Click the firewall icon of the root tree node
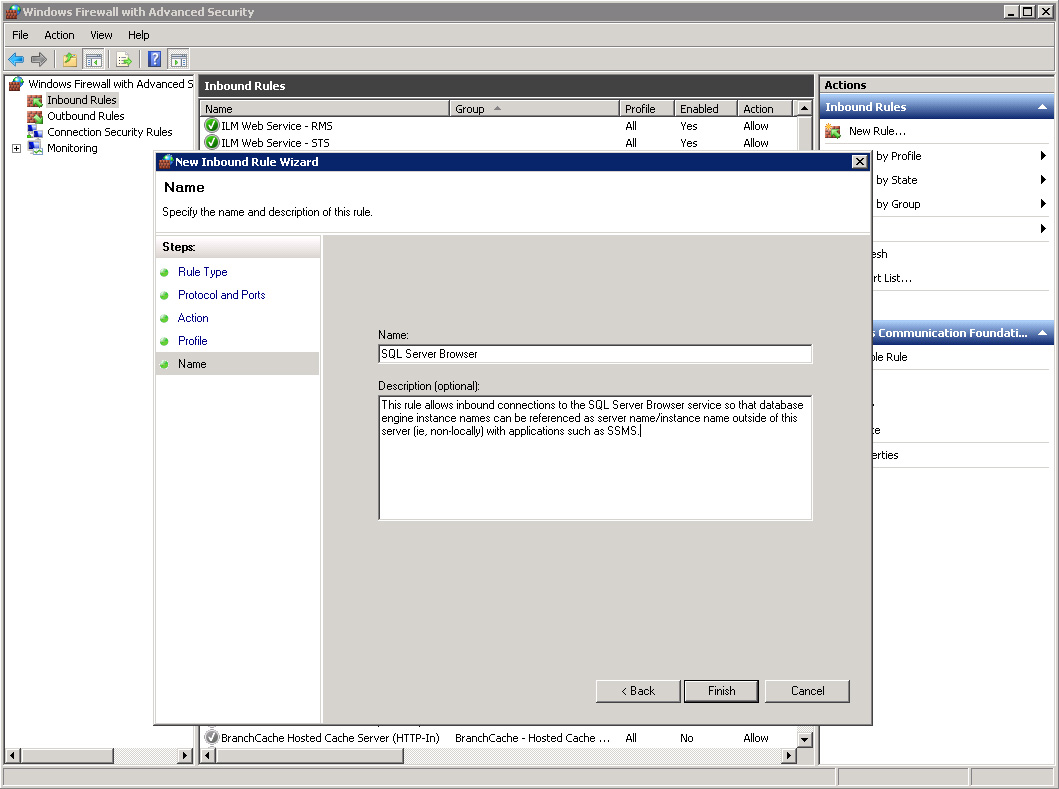 pos(16,84)
